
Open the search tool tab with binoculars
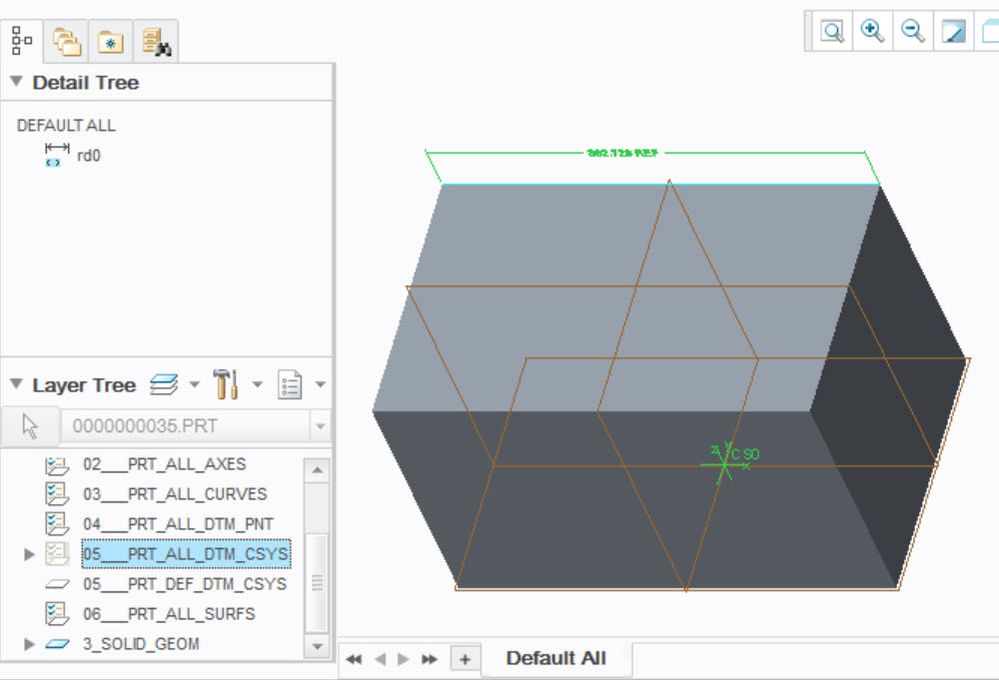pyautogui.click(x=156, y=41)
